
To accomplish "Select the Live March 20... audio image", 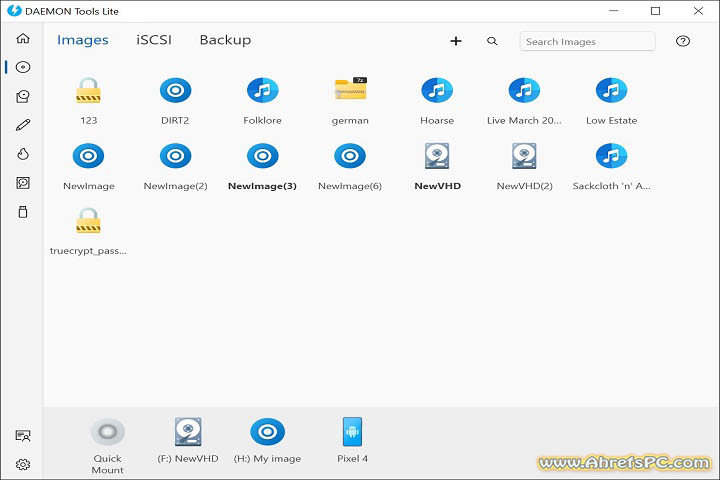I will click(x=524, y=90).
